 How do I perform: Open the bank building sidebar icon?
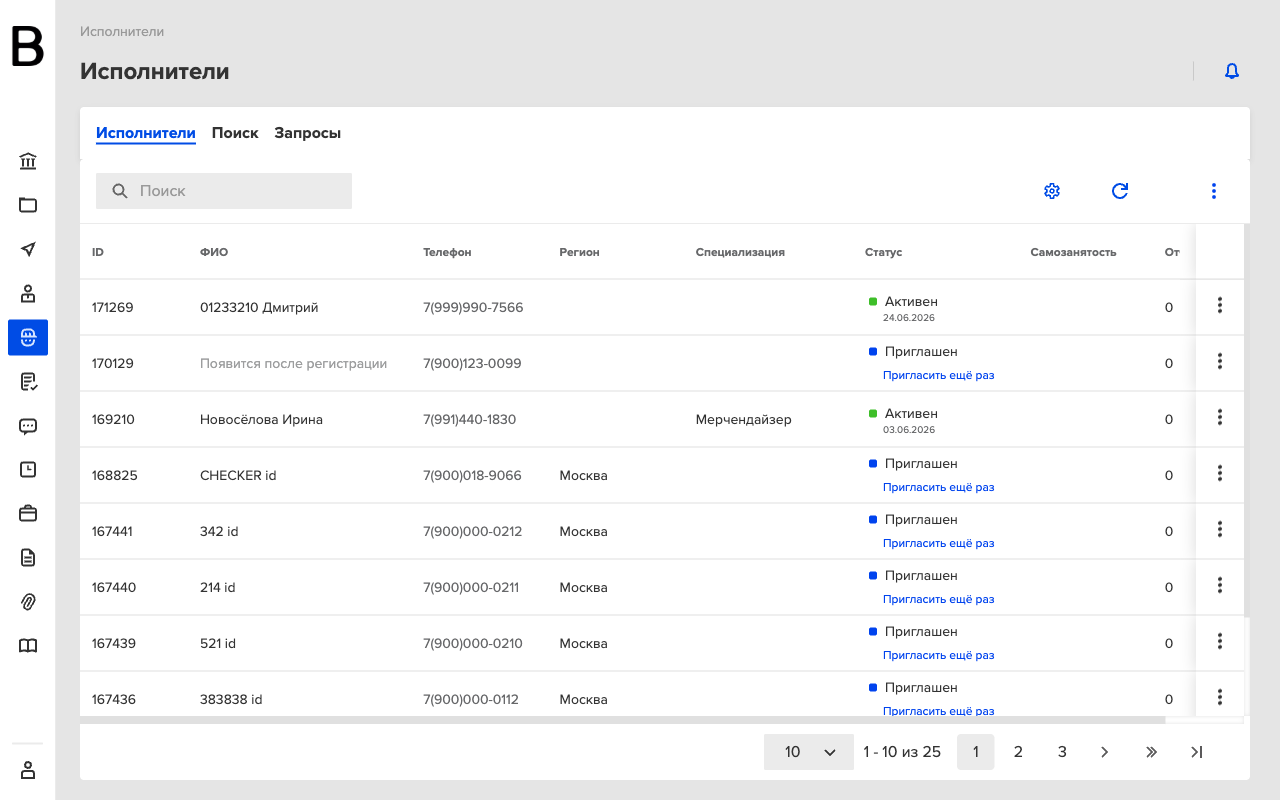(x=28, y=161)
